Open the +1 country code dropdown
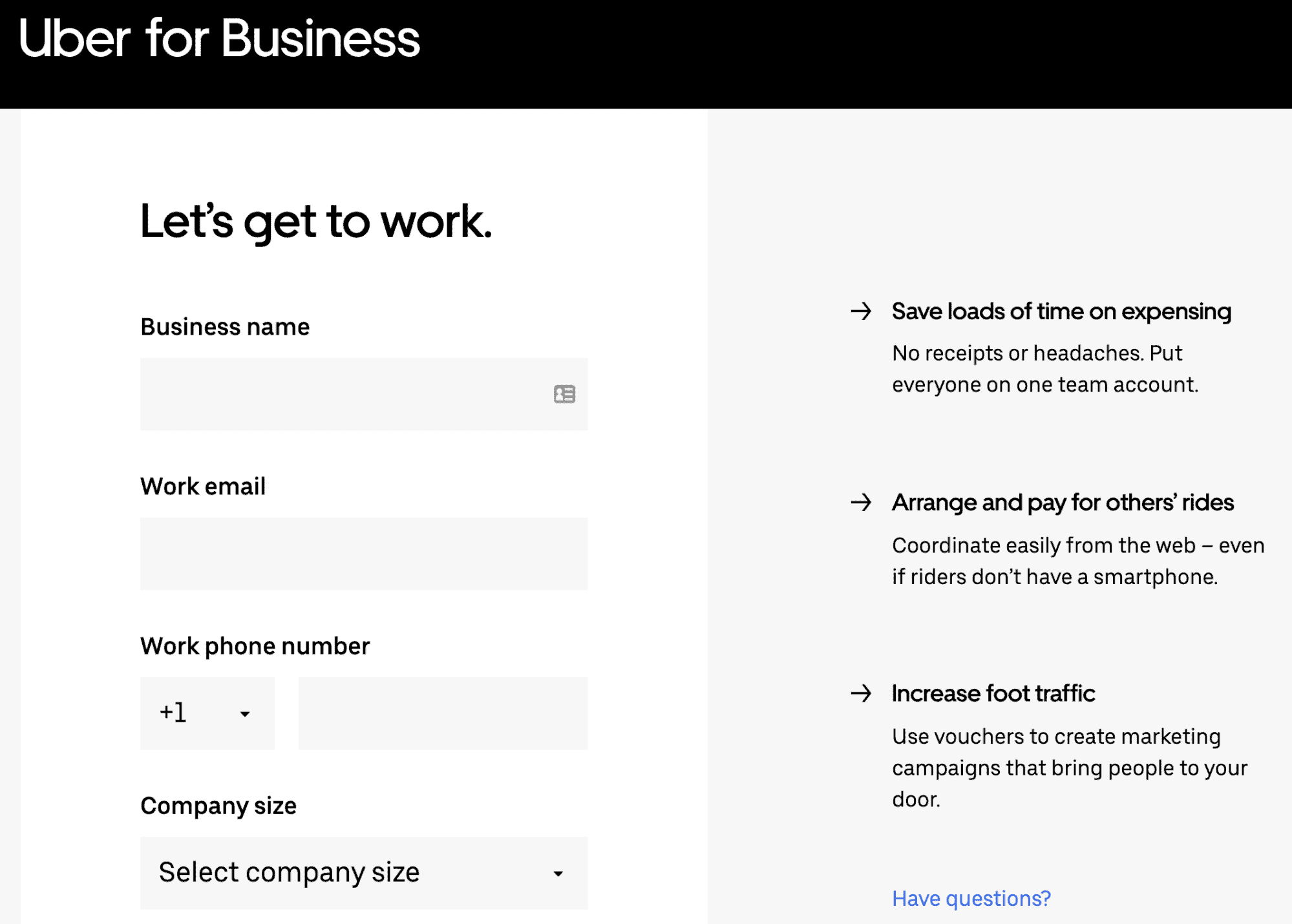Viewport: 1292px width, 924px height. point(207,713)
